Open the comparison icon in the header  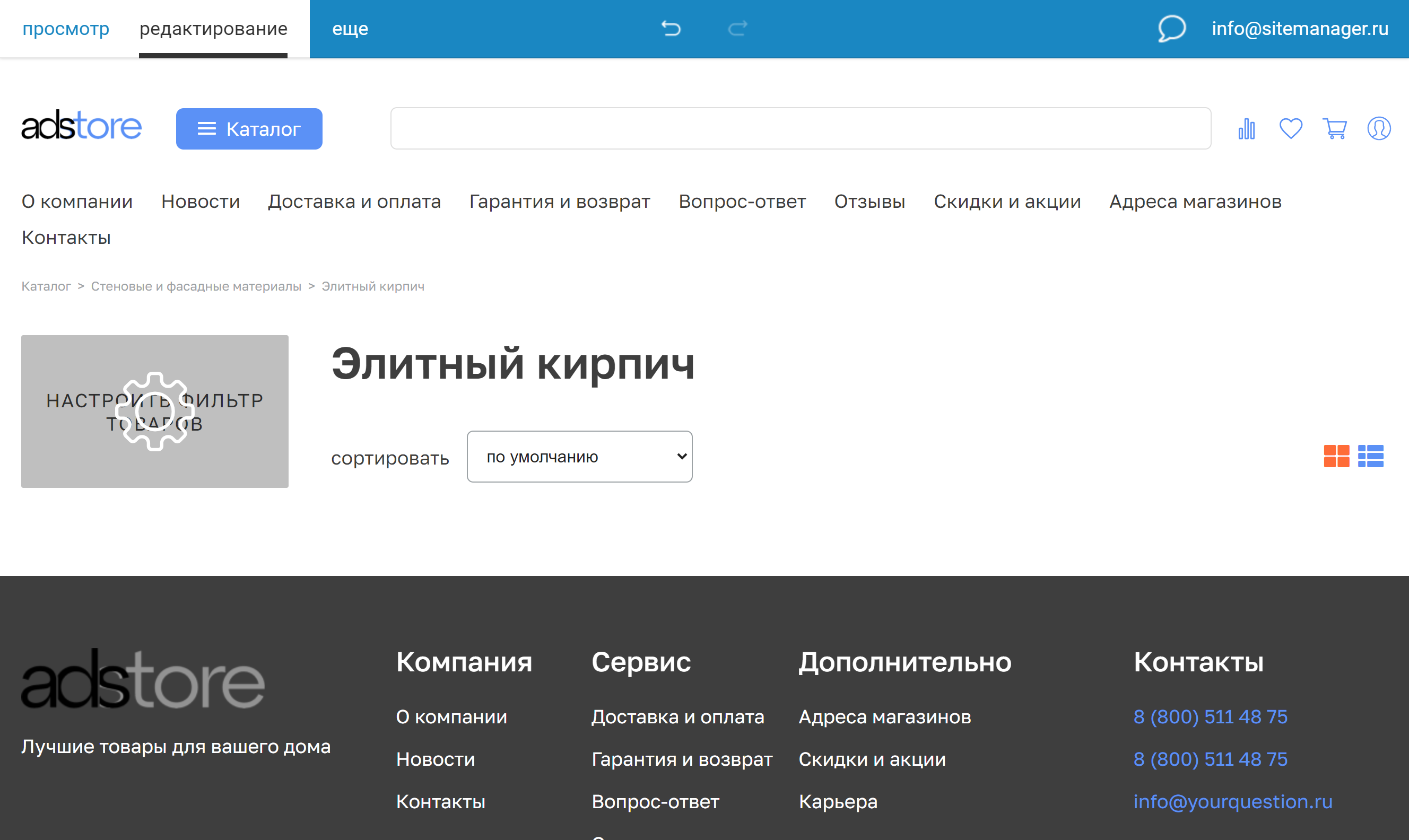[1246, 128]
